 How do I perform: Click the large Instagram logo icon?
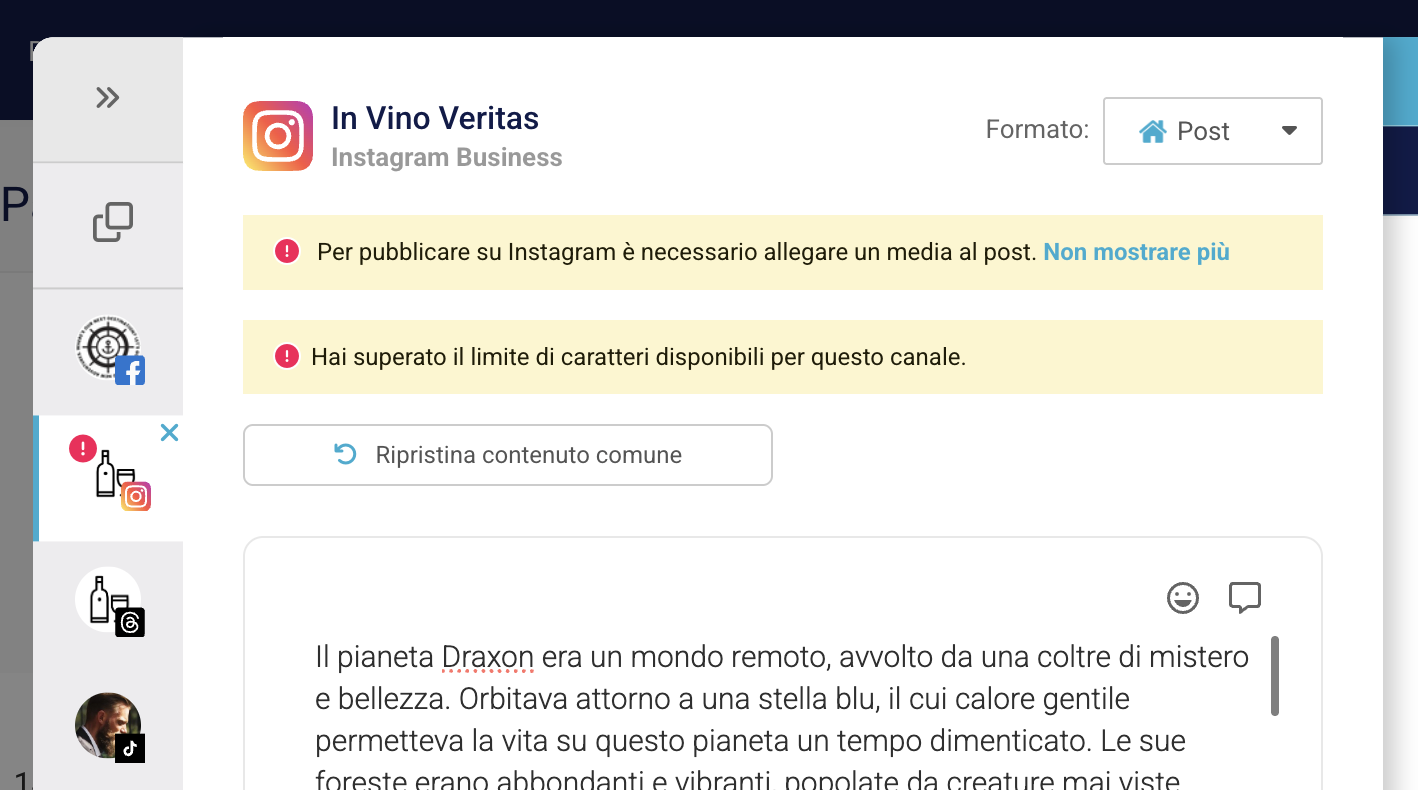[278, 136]
